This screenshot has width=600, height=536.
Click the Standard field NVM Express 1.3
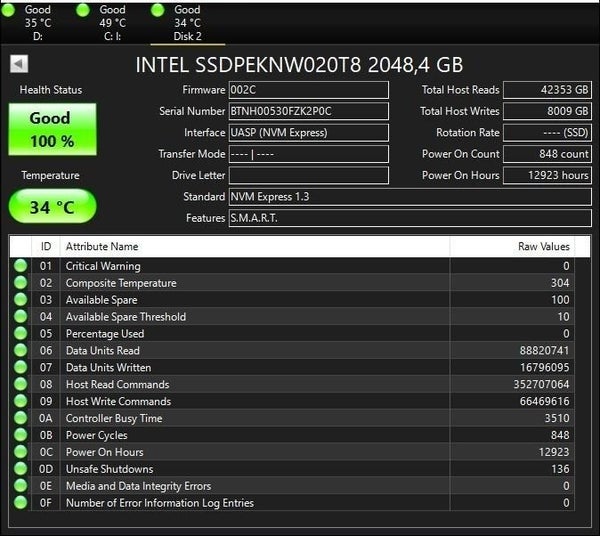tap(410, 197)
